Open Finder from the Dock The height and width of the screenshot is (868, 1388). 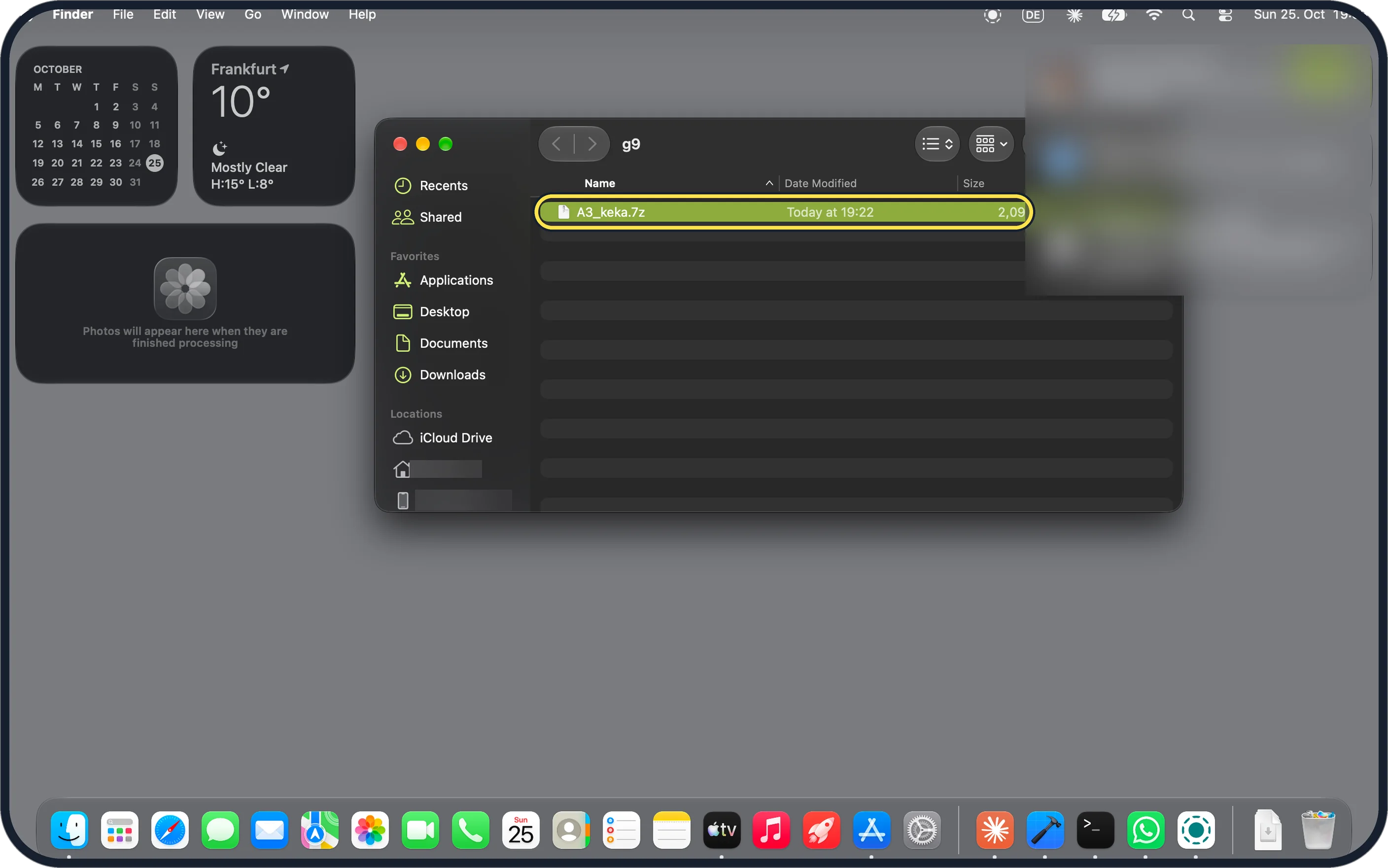[x=69, y=830]
